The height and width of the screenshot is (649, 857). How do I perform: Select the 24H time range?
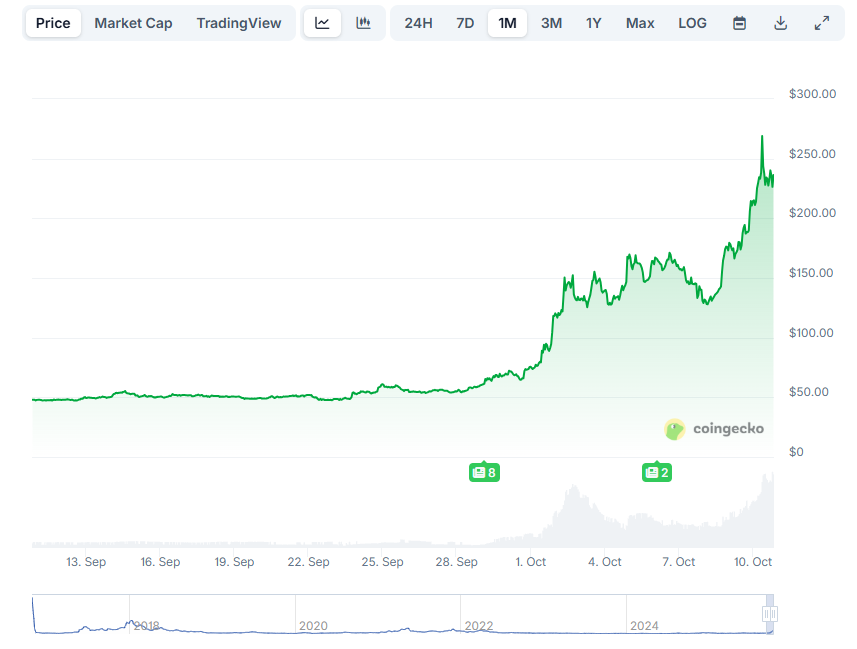[x=418, y=23]
